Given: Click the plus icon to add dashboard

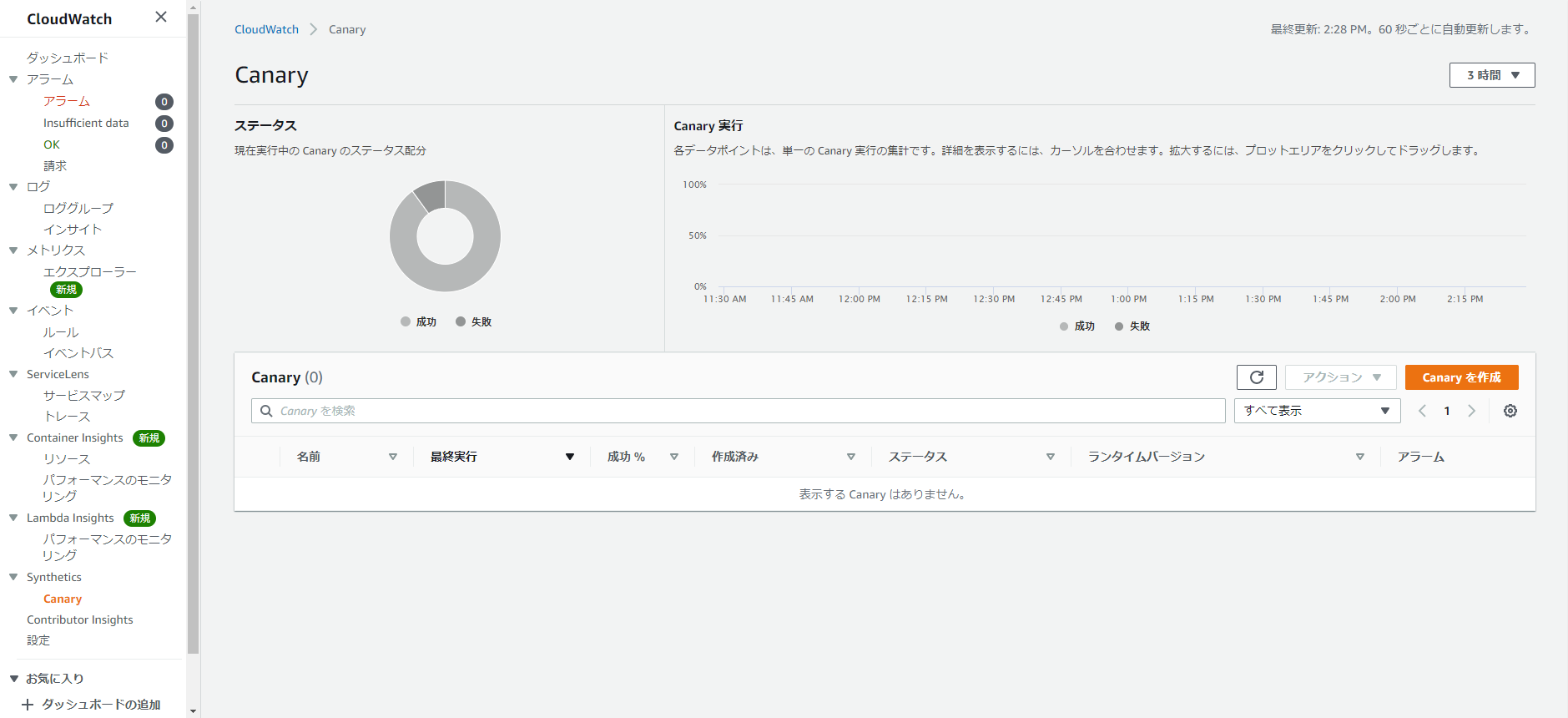Looking at the screenshot, I should 28,705.
